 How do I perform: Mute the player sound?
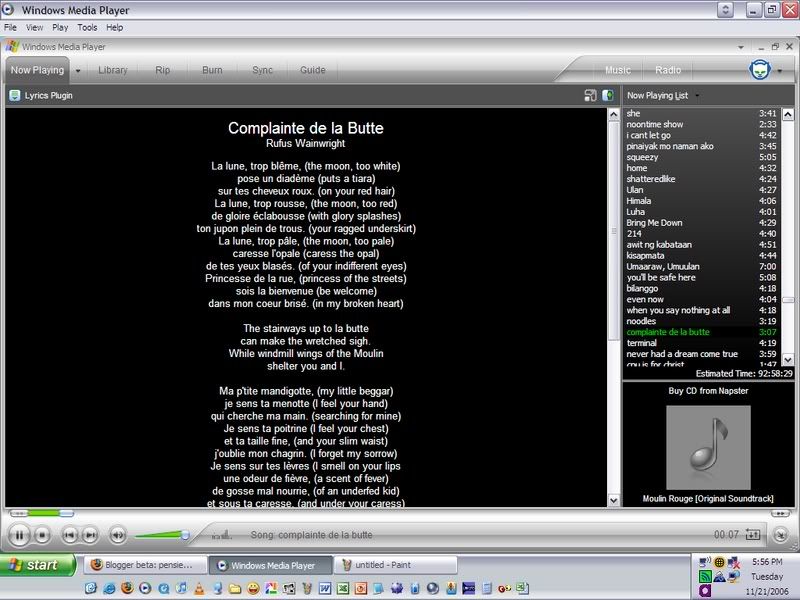click(118, 536)
